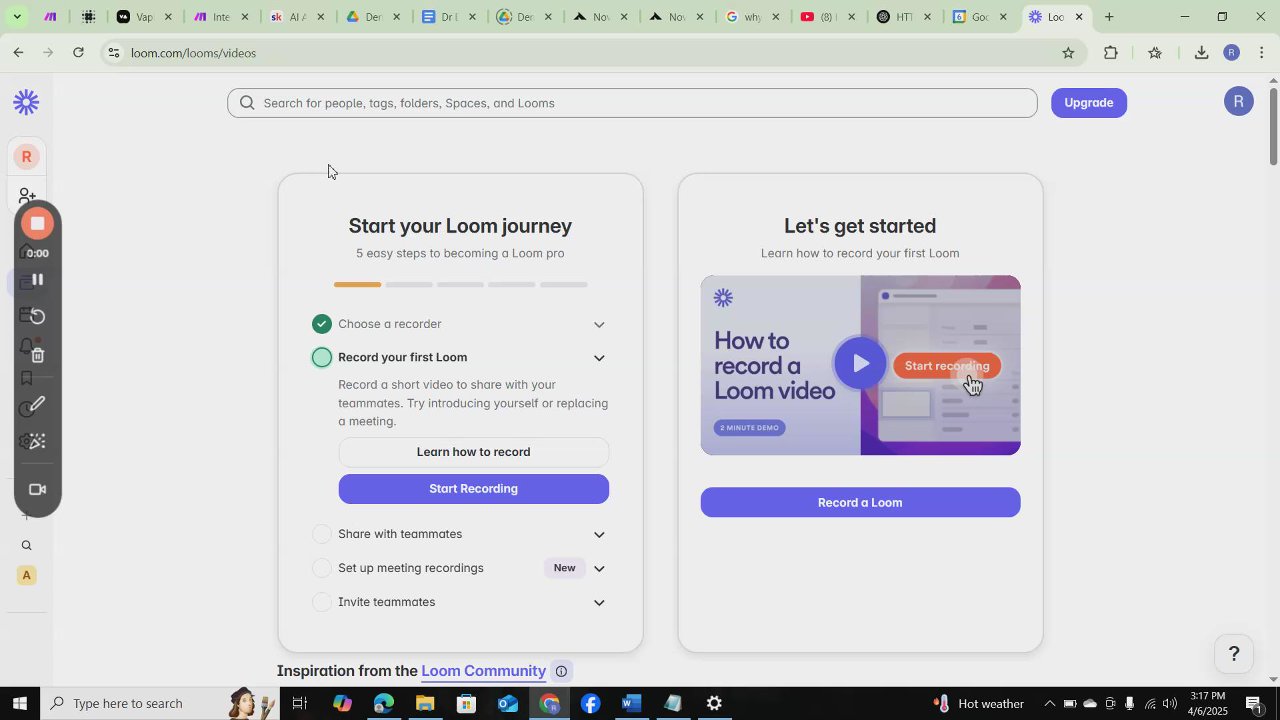
Task: Open the yellow A space in sidebar
Action: 27,575
